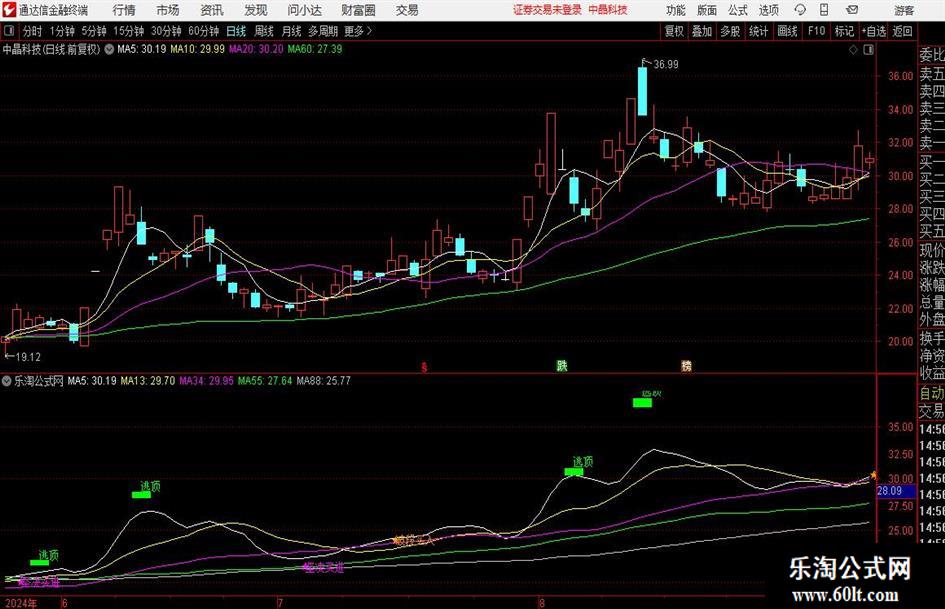Screen dimensions: 945x609
Task: Click the red 中晶科技 stock name
Action: [x=608, y=10]
